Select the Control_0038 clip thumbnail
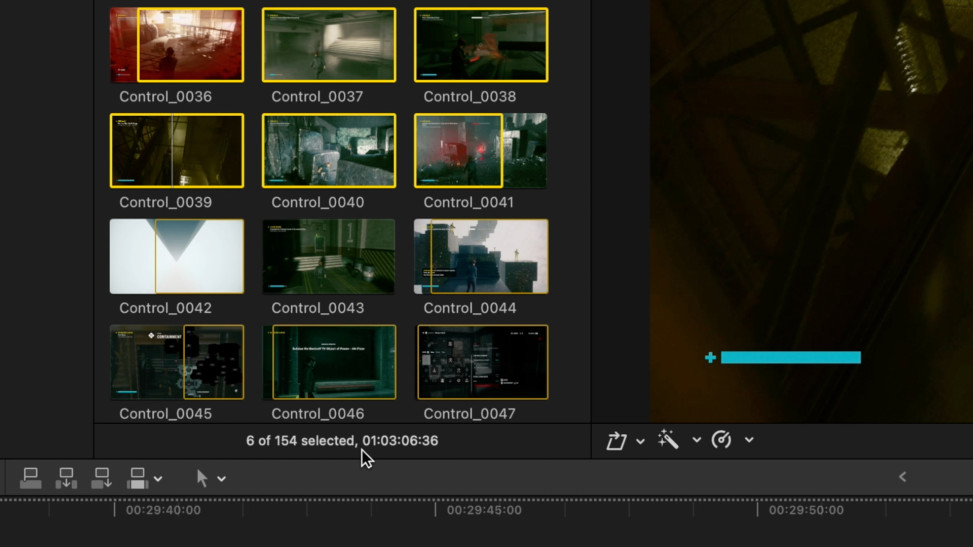Screen dimensions: 973x547 [x=481, y=45]
